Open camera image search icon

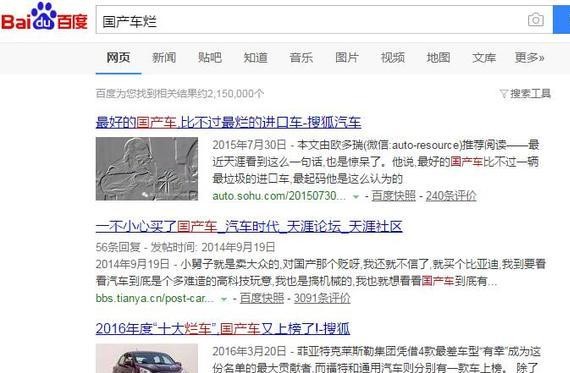click(536, 20)
